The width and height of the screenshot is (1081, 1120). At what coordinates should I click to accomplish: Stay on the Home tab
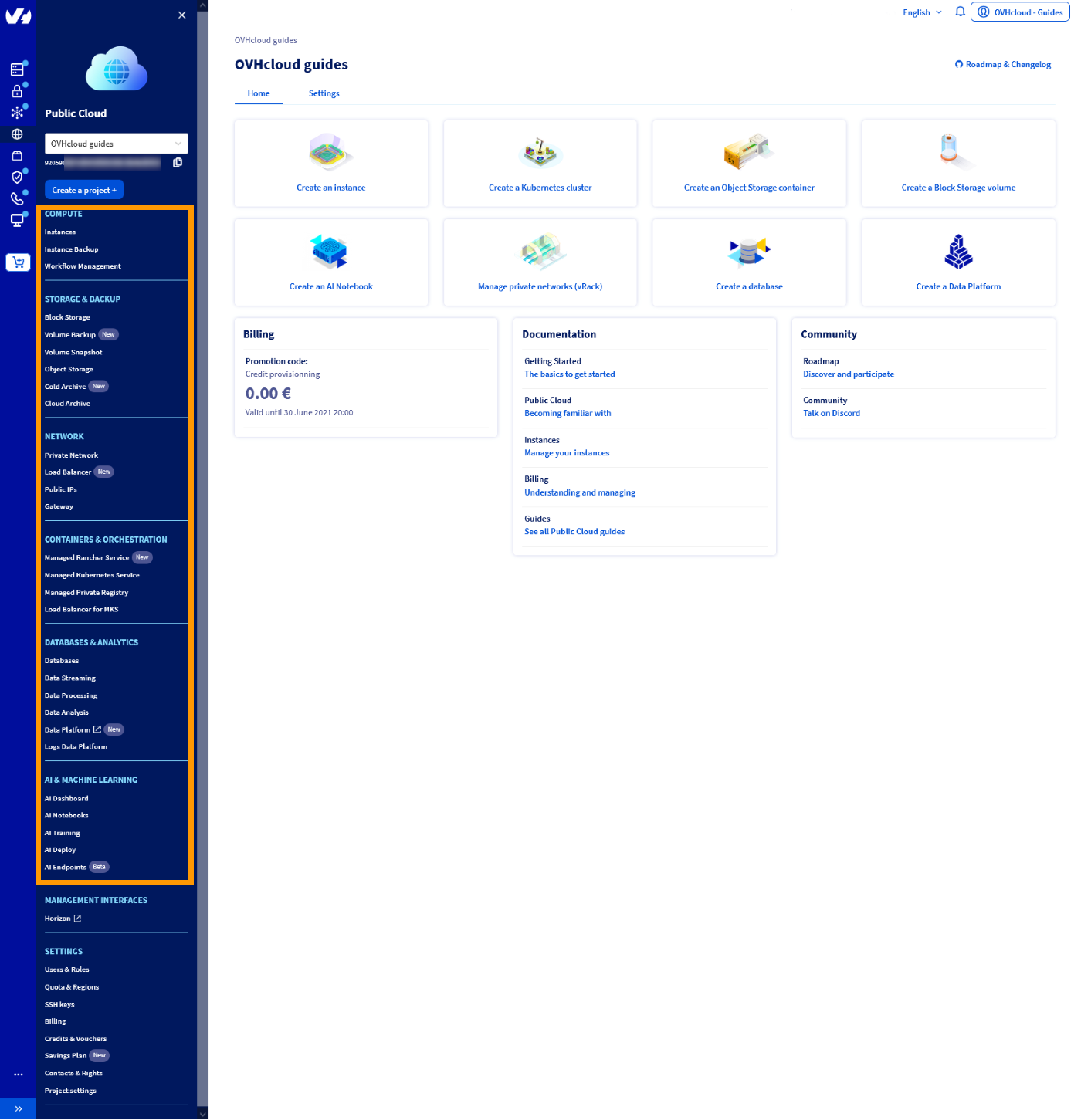[259, 93]
